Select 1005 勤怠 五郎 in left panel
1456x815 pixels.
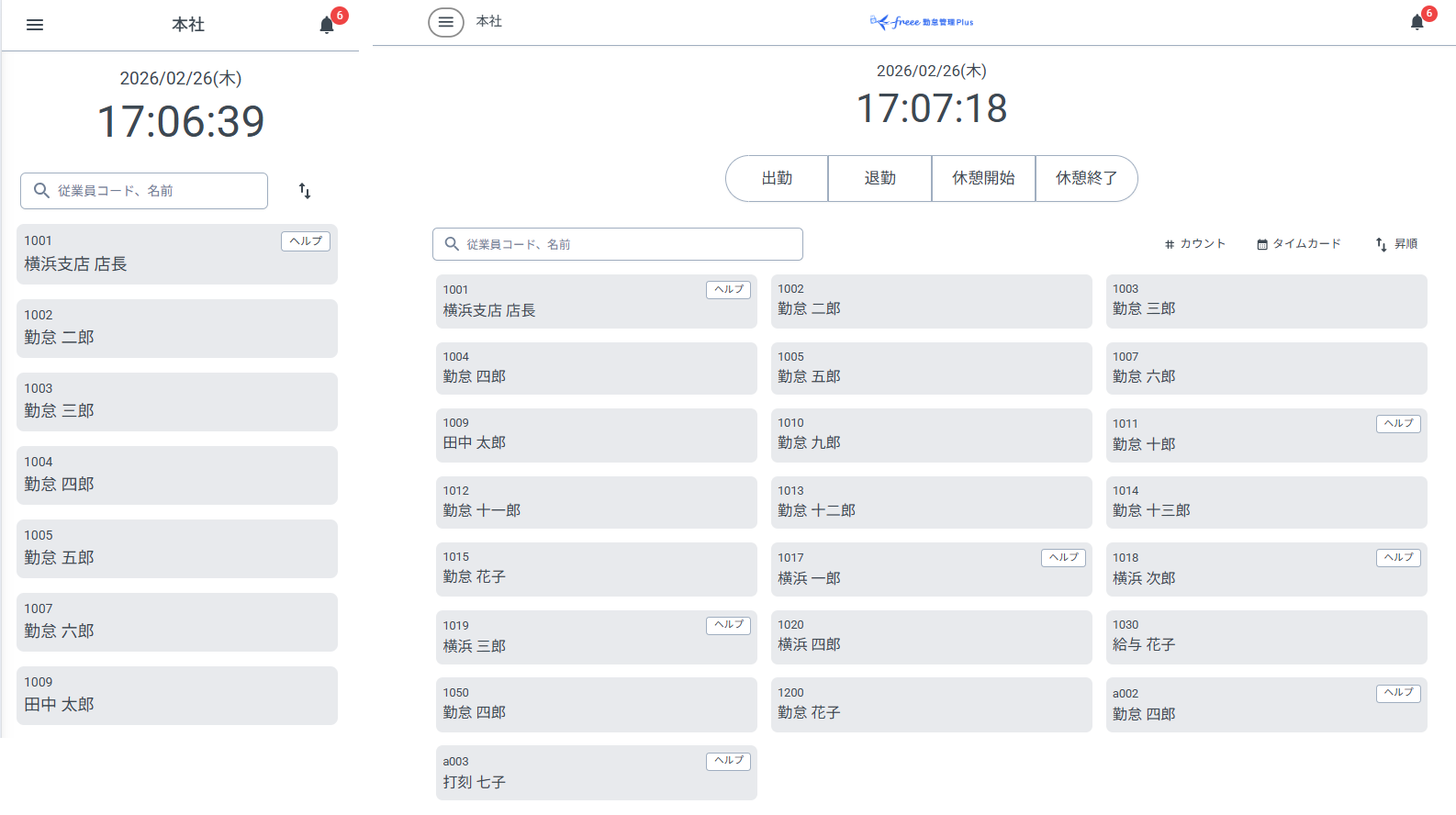[x=177, y=549]
